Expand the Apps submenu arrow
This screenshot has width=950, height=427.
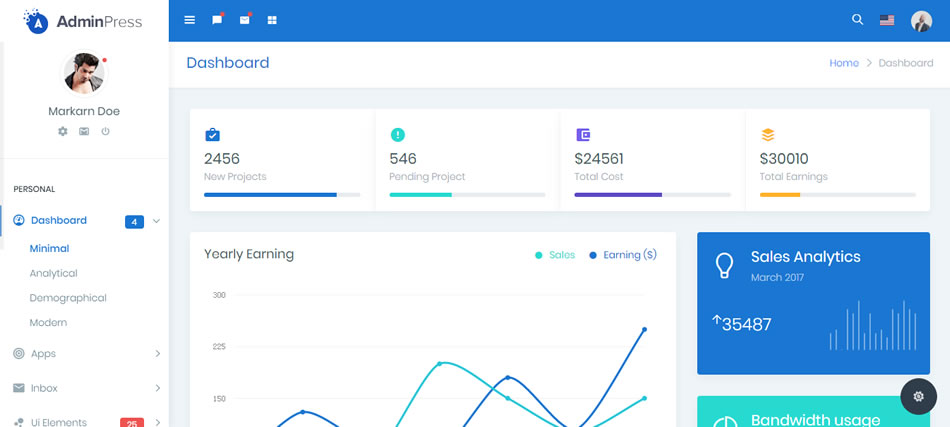tap(158, 353)
